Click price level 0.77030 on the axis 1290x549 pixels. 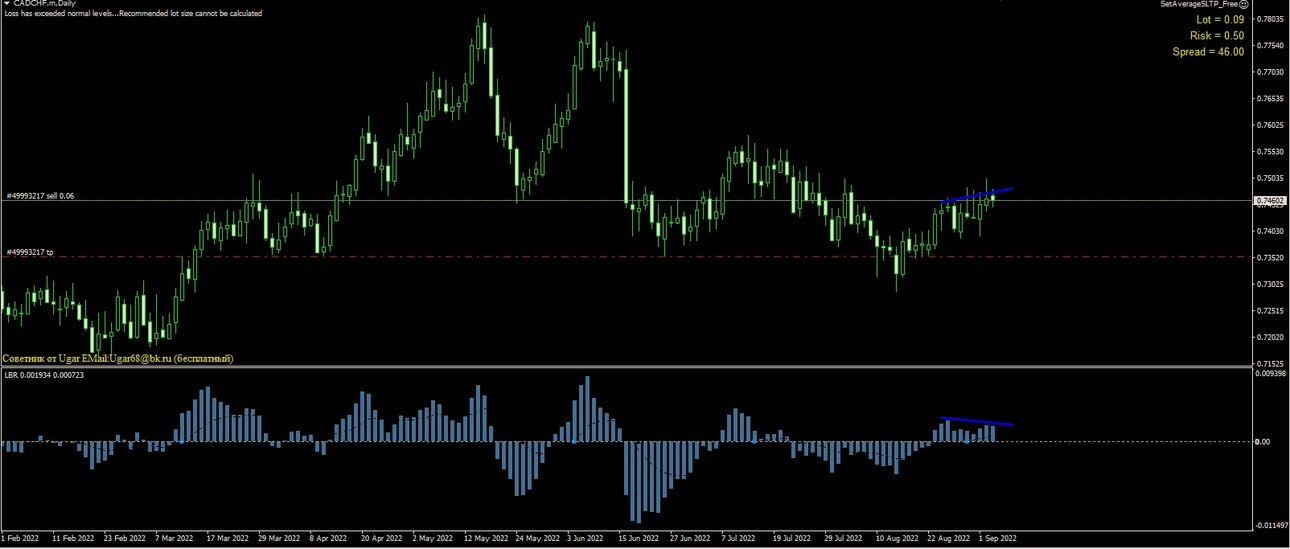pos(1271,72)
